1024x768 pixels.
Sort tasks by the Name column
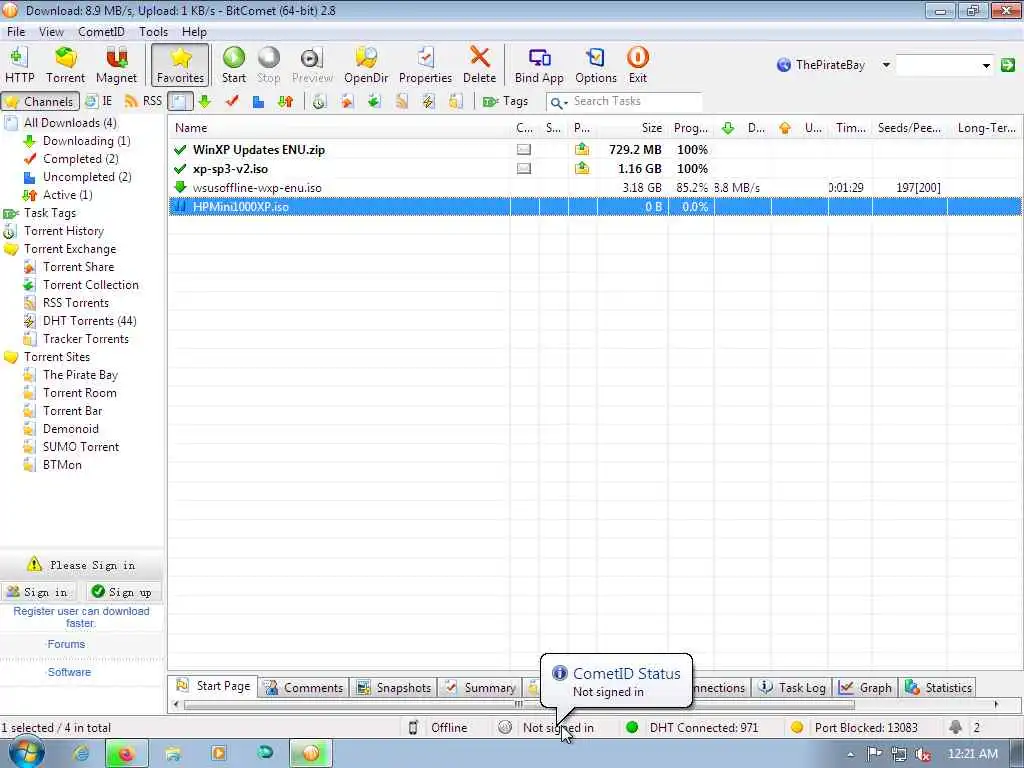click(x=340, y=128)
